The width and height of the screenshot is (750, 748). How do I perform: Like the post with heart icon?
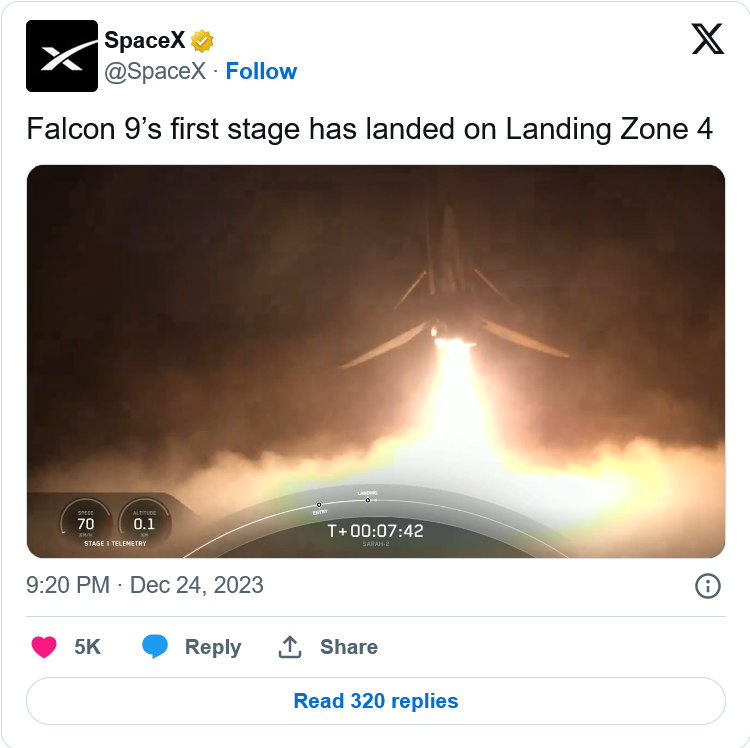44,647
